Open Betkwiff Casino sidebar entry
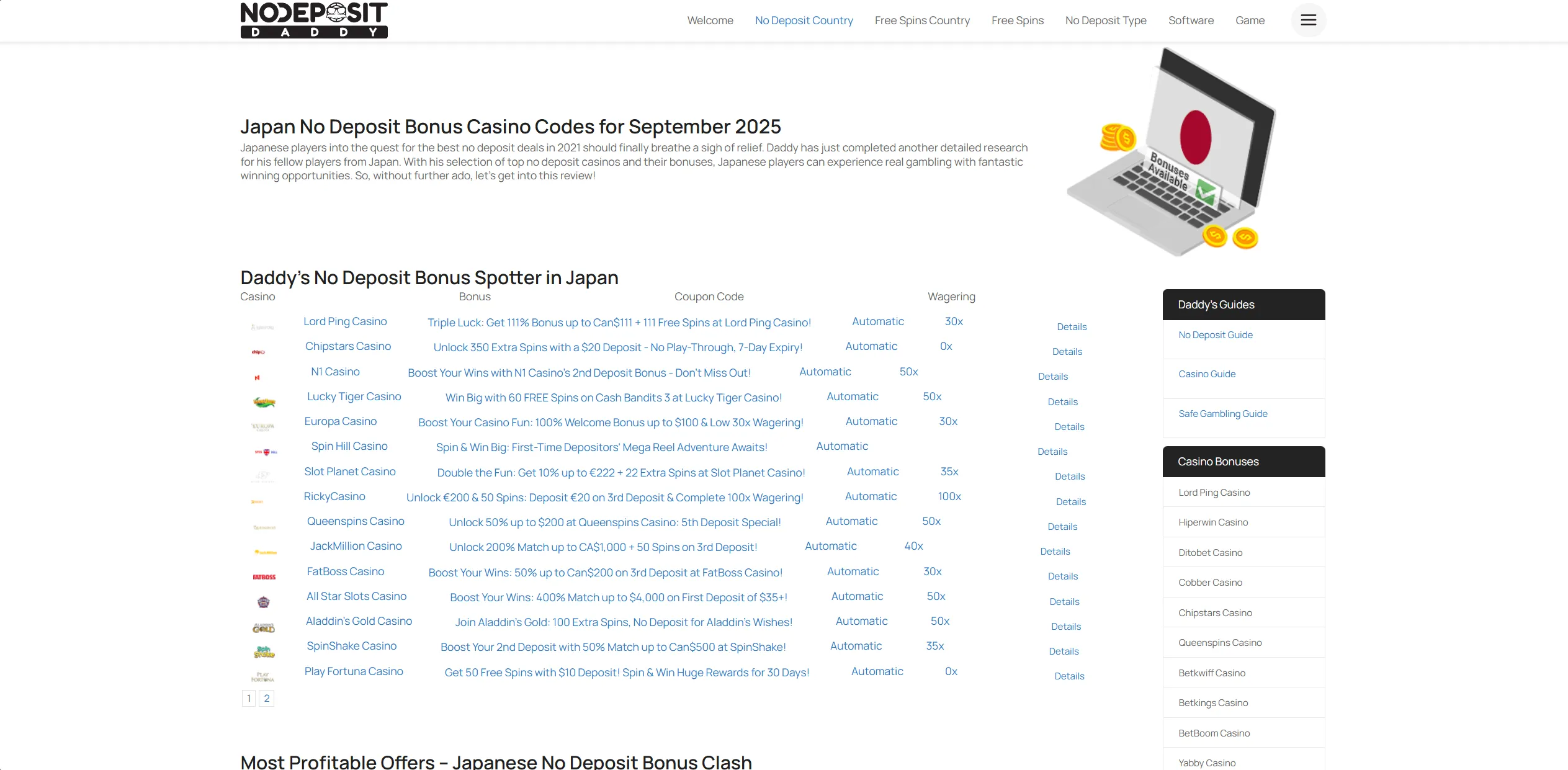The image size is (1568, 770). (1212, 673)
